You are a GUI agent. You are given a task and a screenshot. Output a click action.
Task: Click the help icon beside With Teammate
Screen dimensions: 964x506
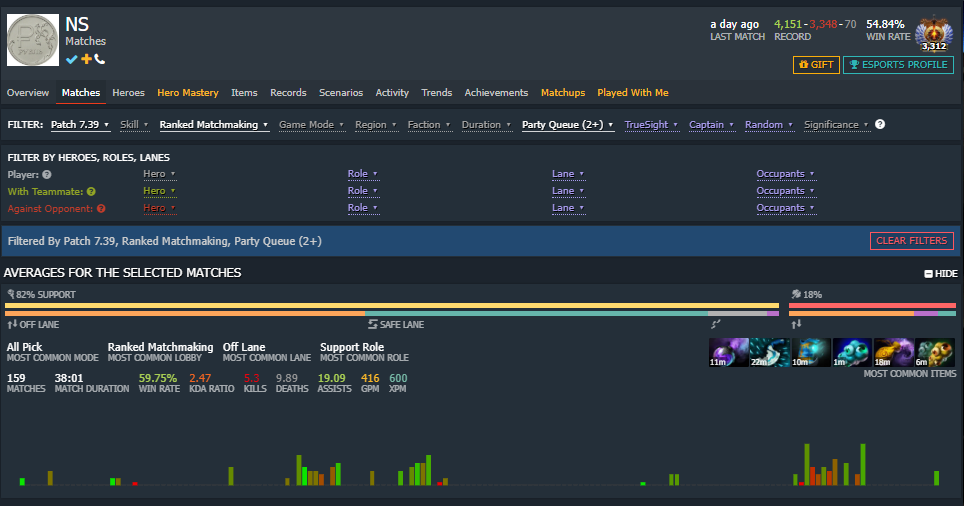(x=91, y=192)
